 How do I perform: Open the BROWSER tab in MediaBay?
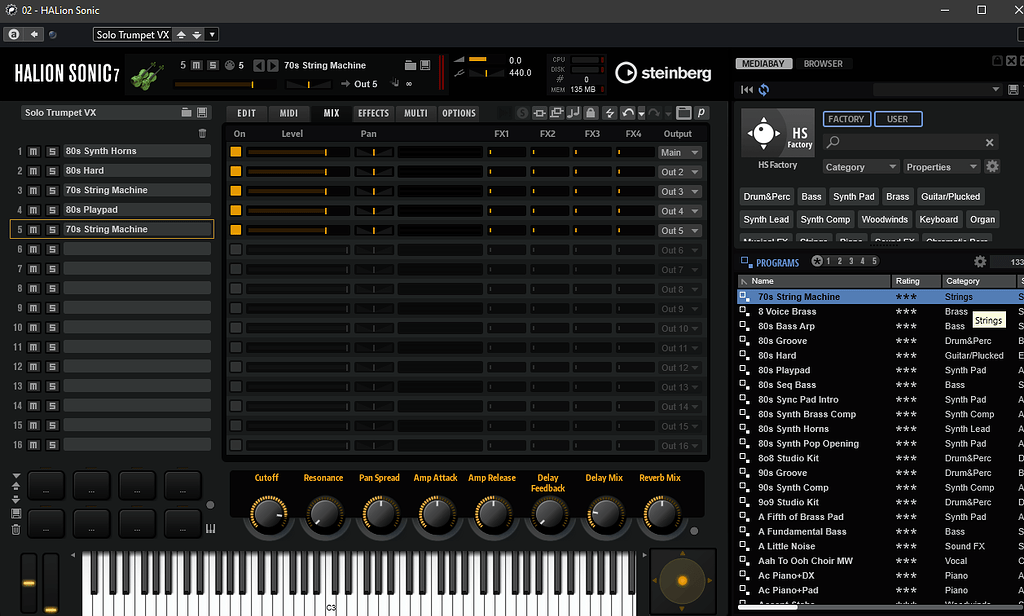823,62
